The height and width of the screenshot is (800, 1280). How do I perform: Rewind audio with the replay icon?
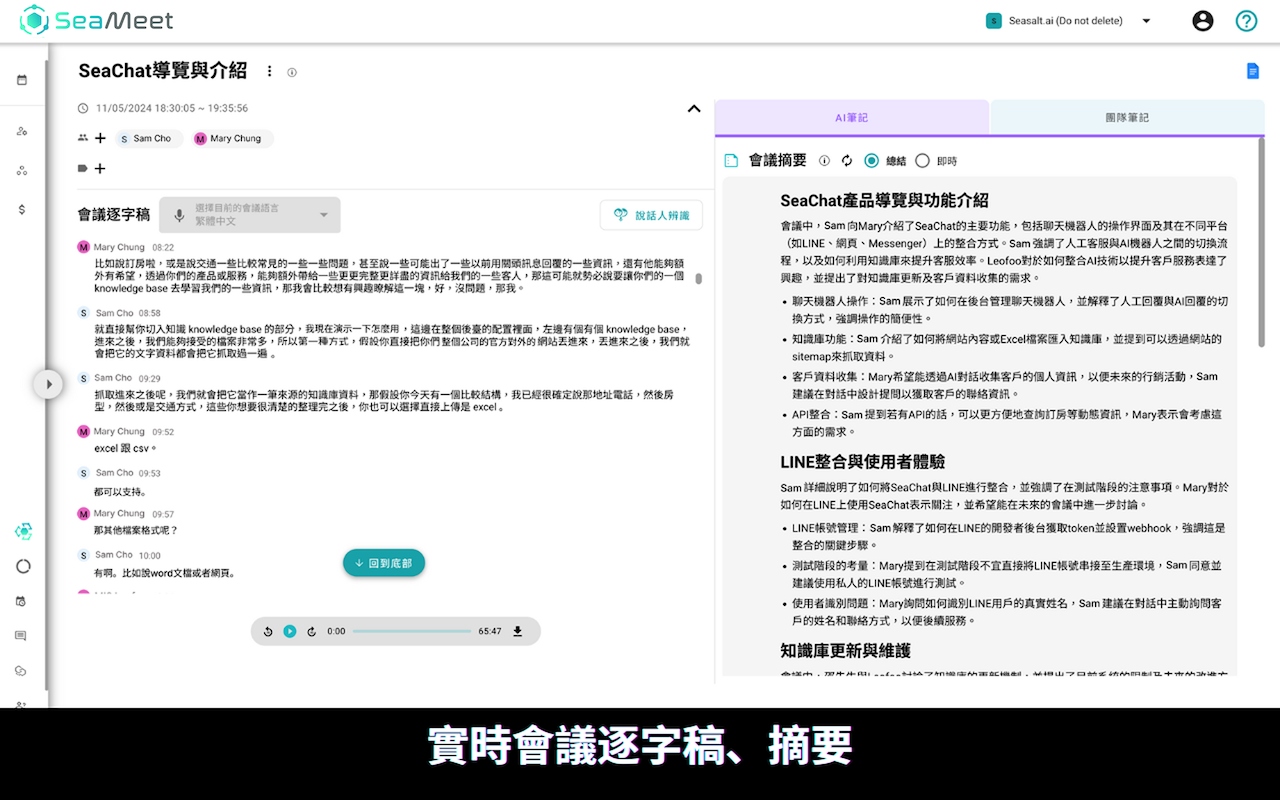(x=268, y=631)
